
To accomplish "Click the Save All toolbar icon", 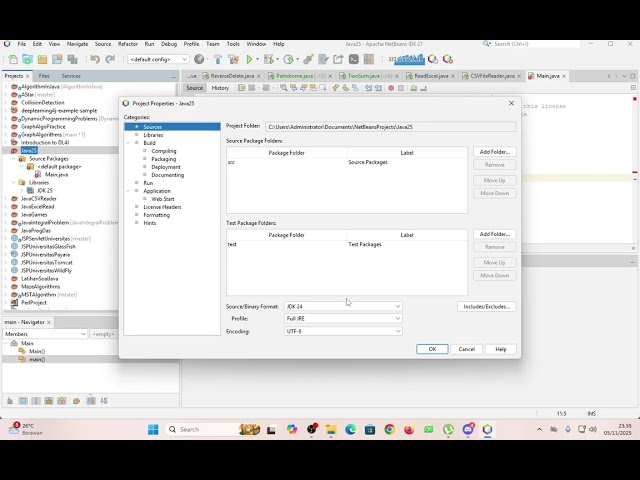I will click(72, 60).
